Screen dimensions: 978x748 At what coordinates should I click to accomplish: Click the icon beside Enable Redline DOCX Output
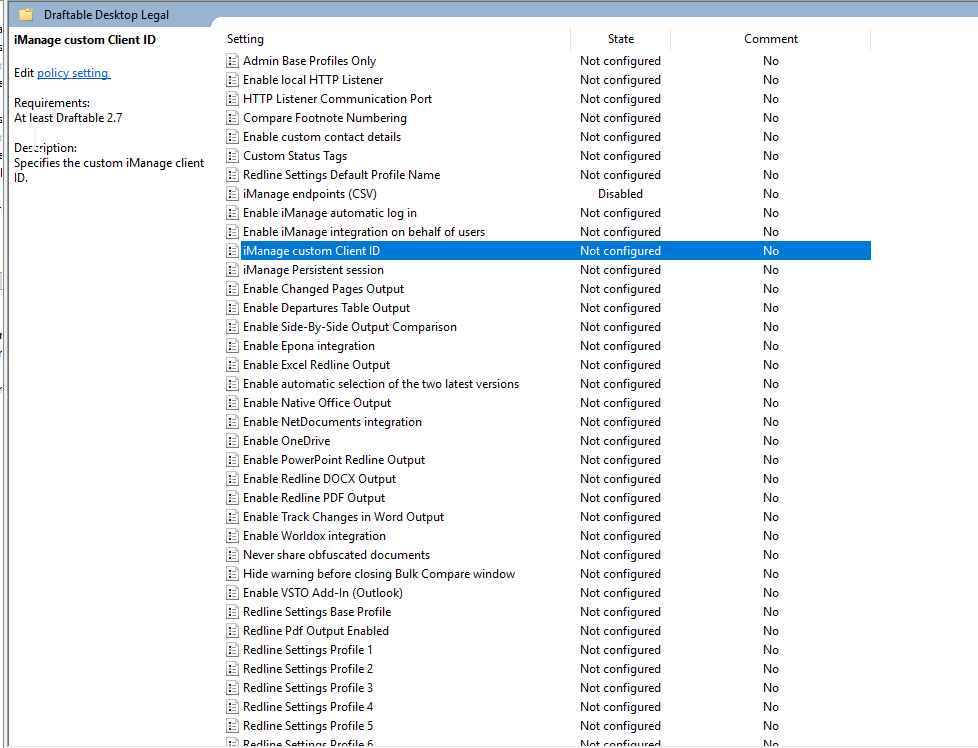click(232, 479)
